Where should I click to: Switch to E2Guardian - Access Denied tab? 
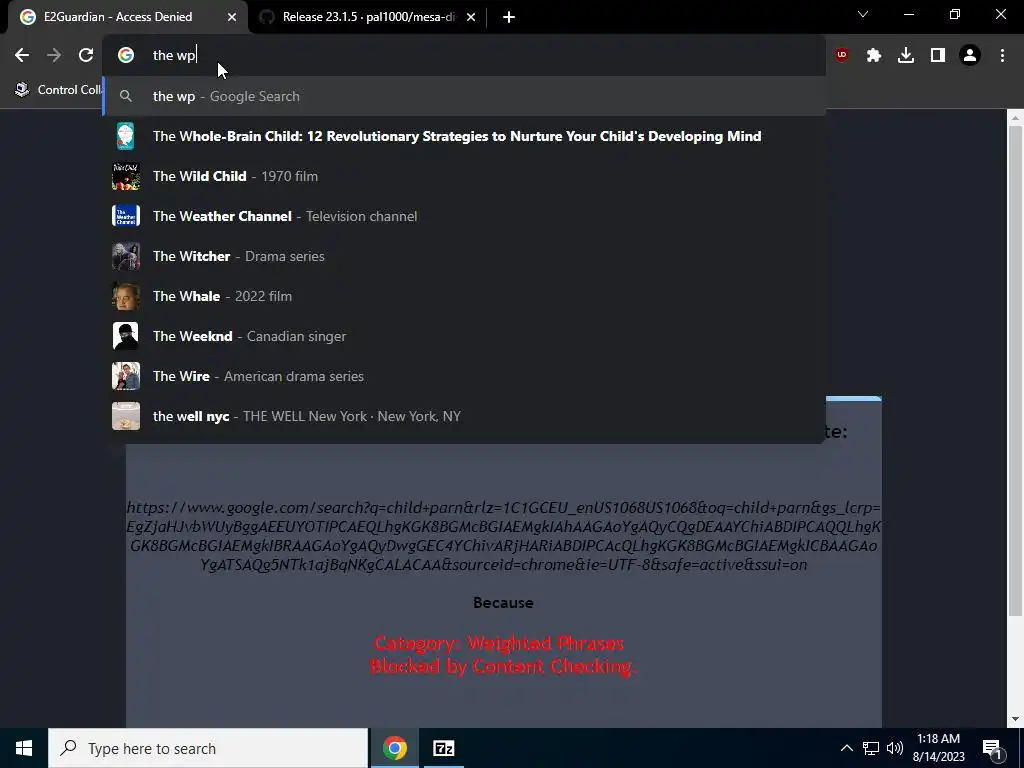tap(127, 17)
